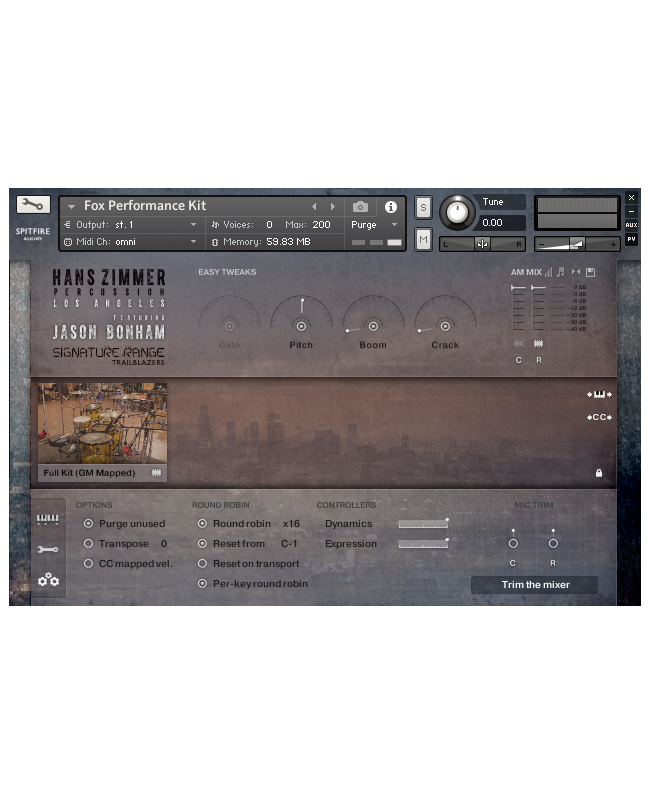The image size is (650, 794).
Task: Click the R mic mixer fader
Action: pos(538,308)
